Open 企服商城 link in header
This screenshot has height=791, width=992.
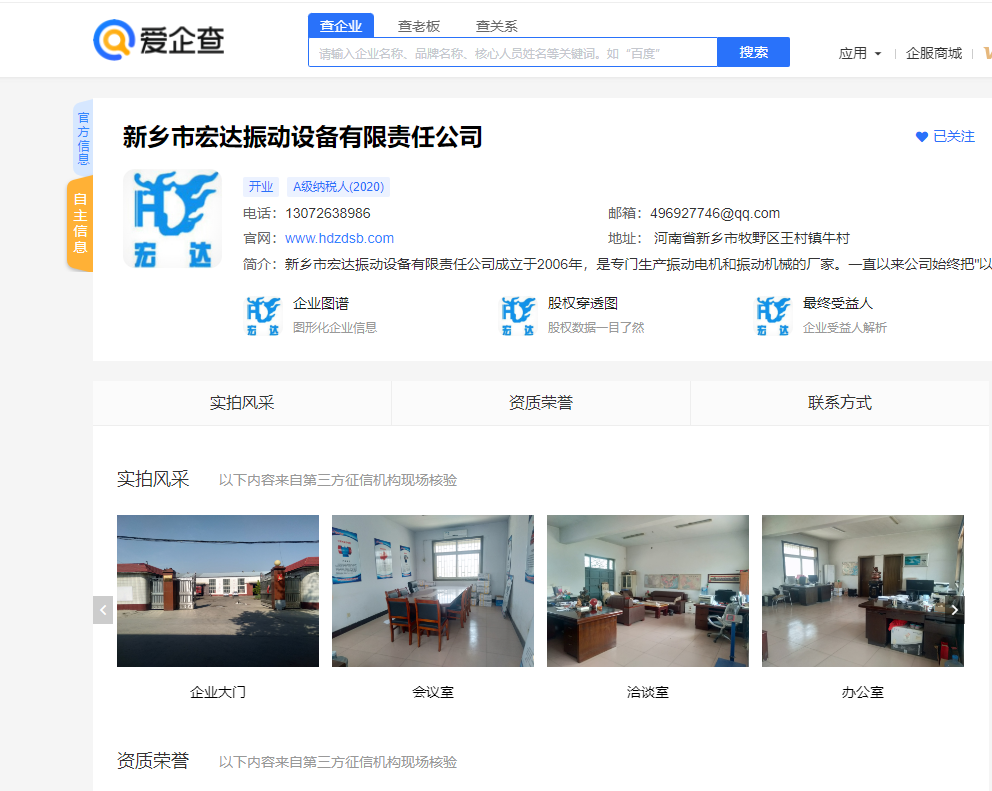point(933,53)
